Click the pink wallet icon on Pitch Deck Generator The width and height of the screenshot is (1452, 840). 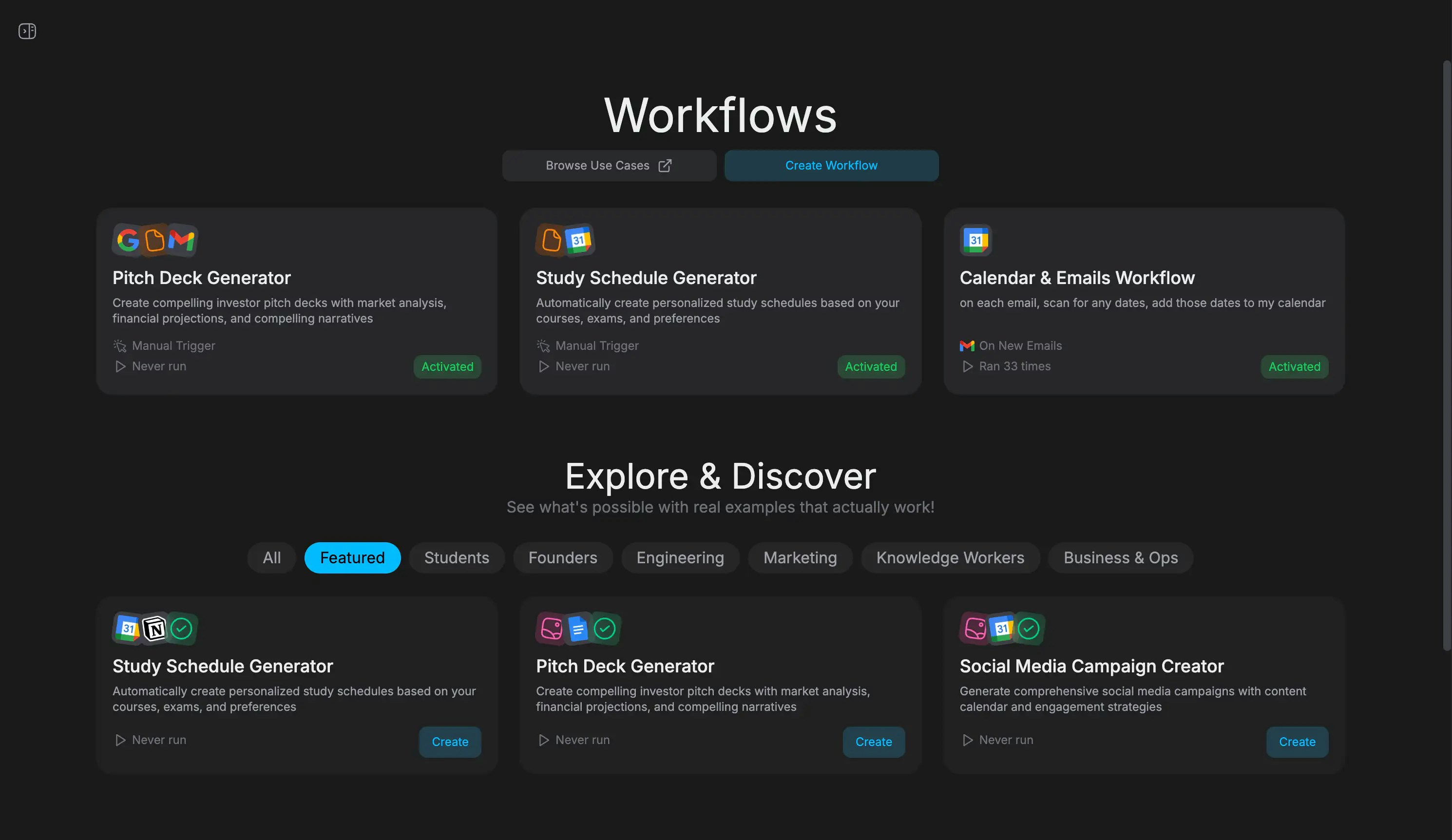(552, 629)
